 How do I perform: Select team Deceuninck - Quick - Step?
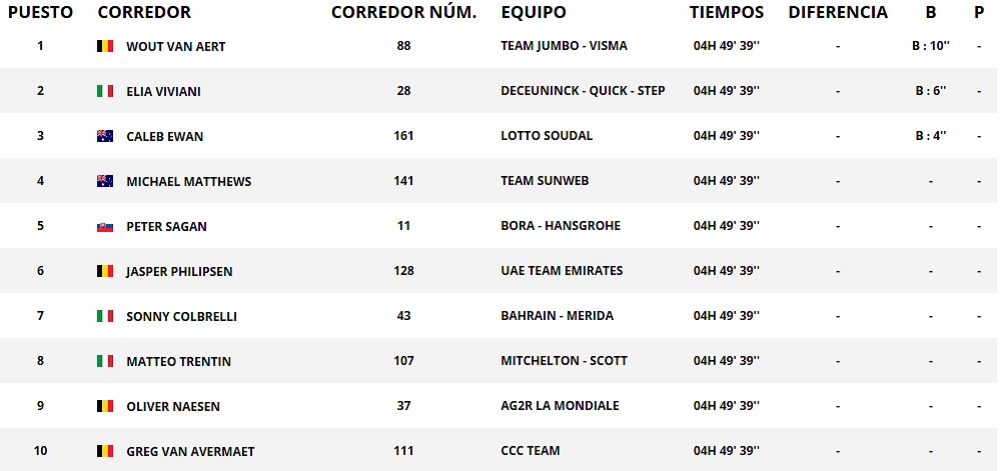[582, 91]
